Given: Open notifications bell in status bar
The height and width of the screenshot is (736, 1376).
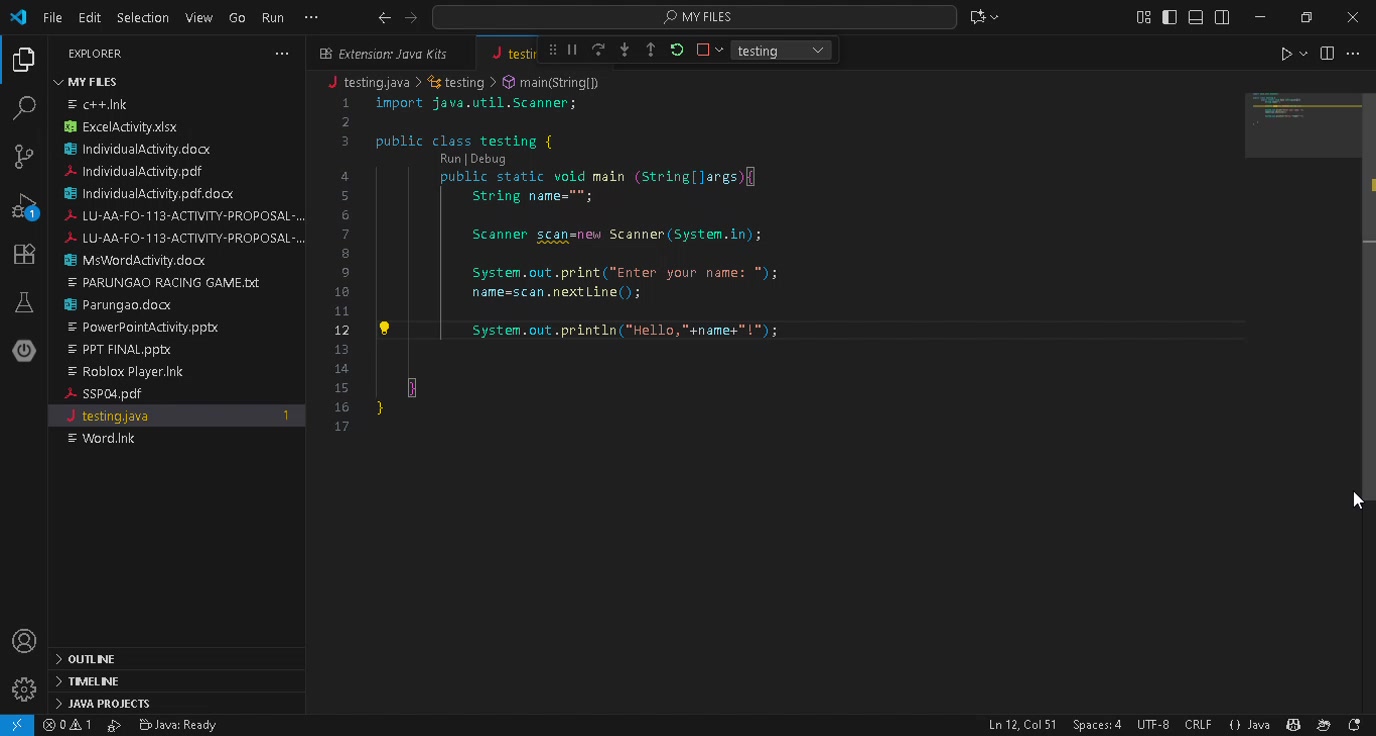Looking at the screenshot, I should coord(1355,725).
